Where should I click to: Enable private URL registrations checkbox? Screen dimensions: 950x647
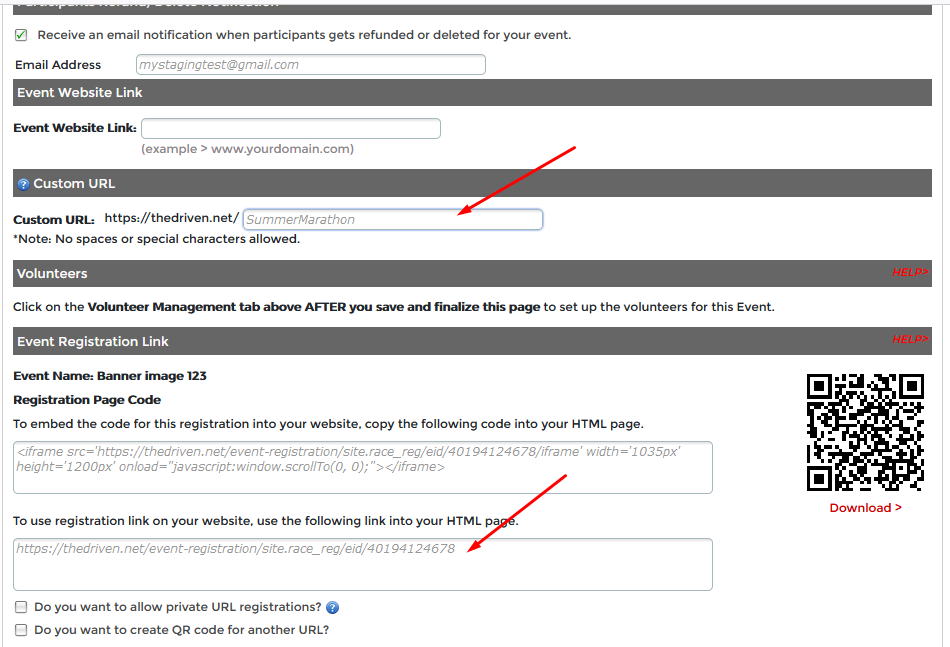(x=21, y=607)
